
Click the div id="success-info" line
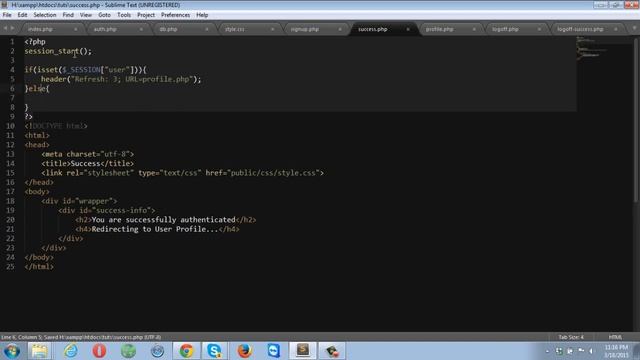click(107, 211)
